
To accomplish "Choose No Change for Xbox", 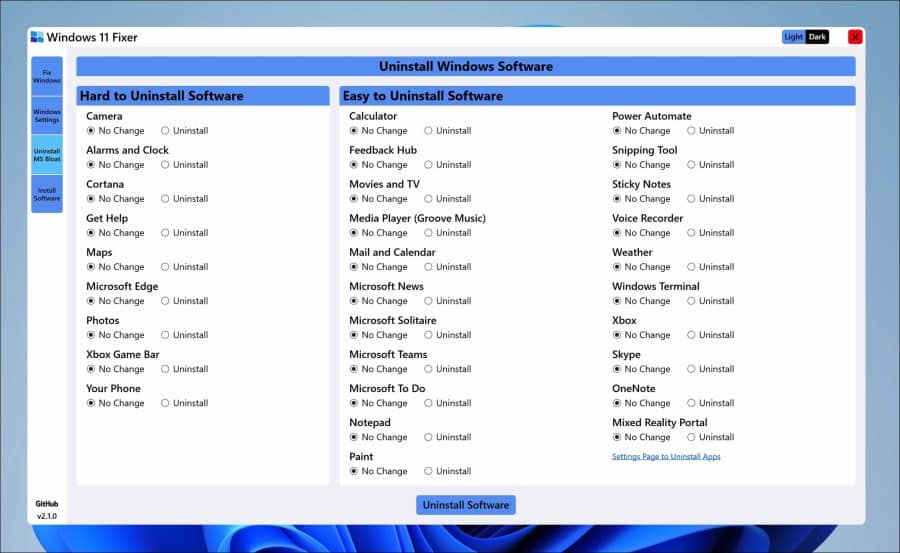I will (641, 335).
